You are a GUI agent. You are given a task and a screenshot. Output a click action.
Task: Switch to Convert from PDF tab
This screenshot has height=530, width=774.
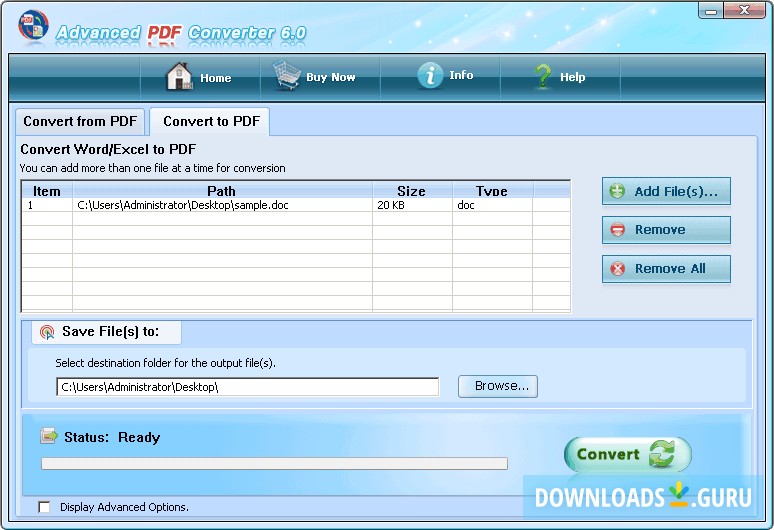coord(80,121)
